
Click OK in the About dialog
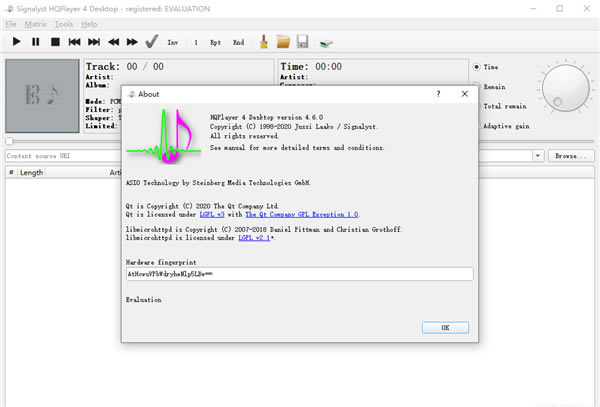pyautogui.click(x=445, y=327)
